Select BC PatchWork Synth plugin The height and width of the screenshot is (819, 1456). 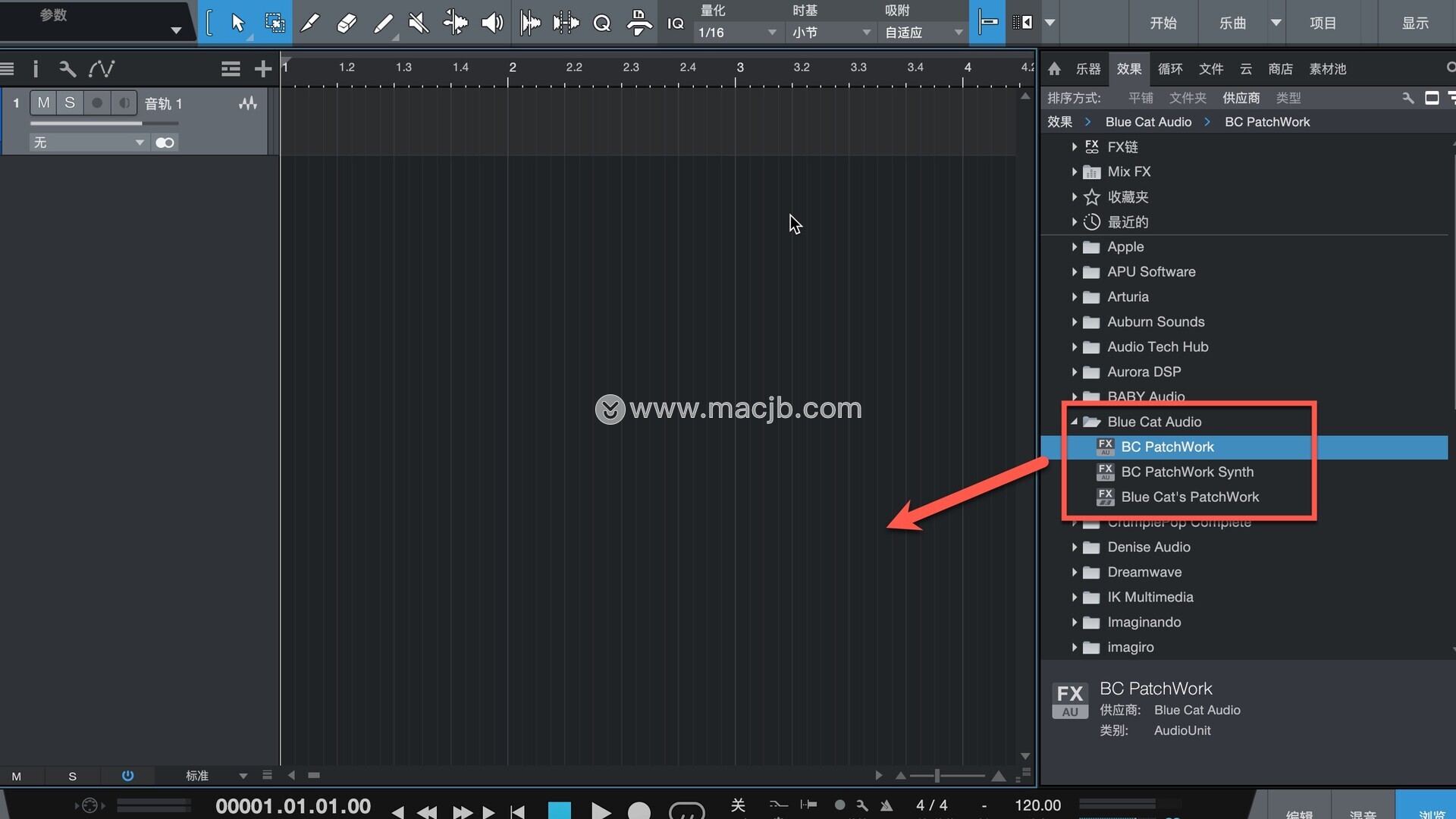[1188, 472]
